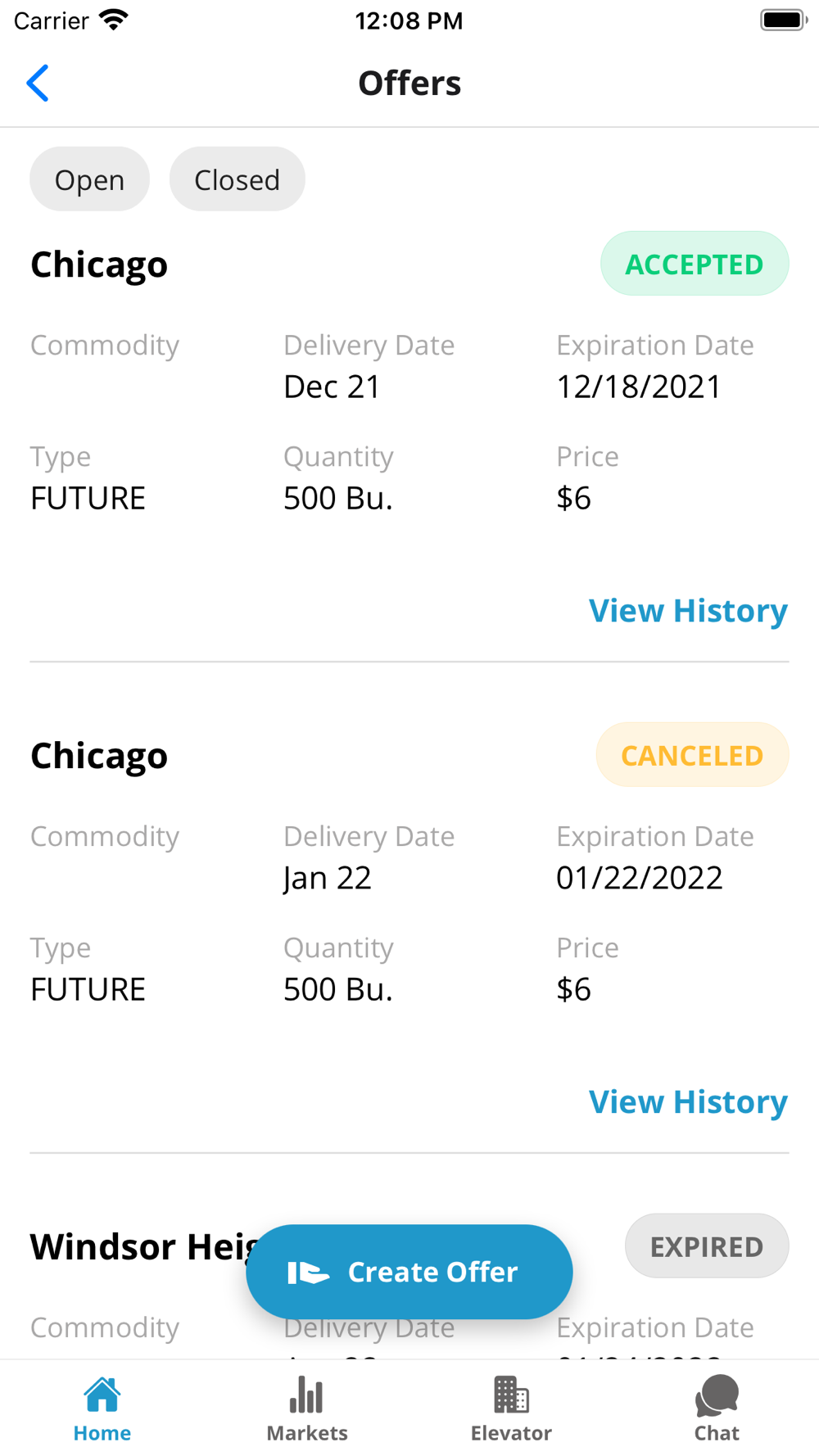Toggle the Open filter chip
The image size is (819, 1456).
89,179
